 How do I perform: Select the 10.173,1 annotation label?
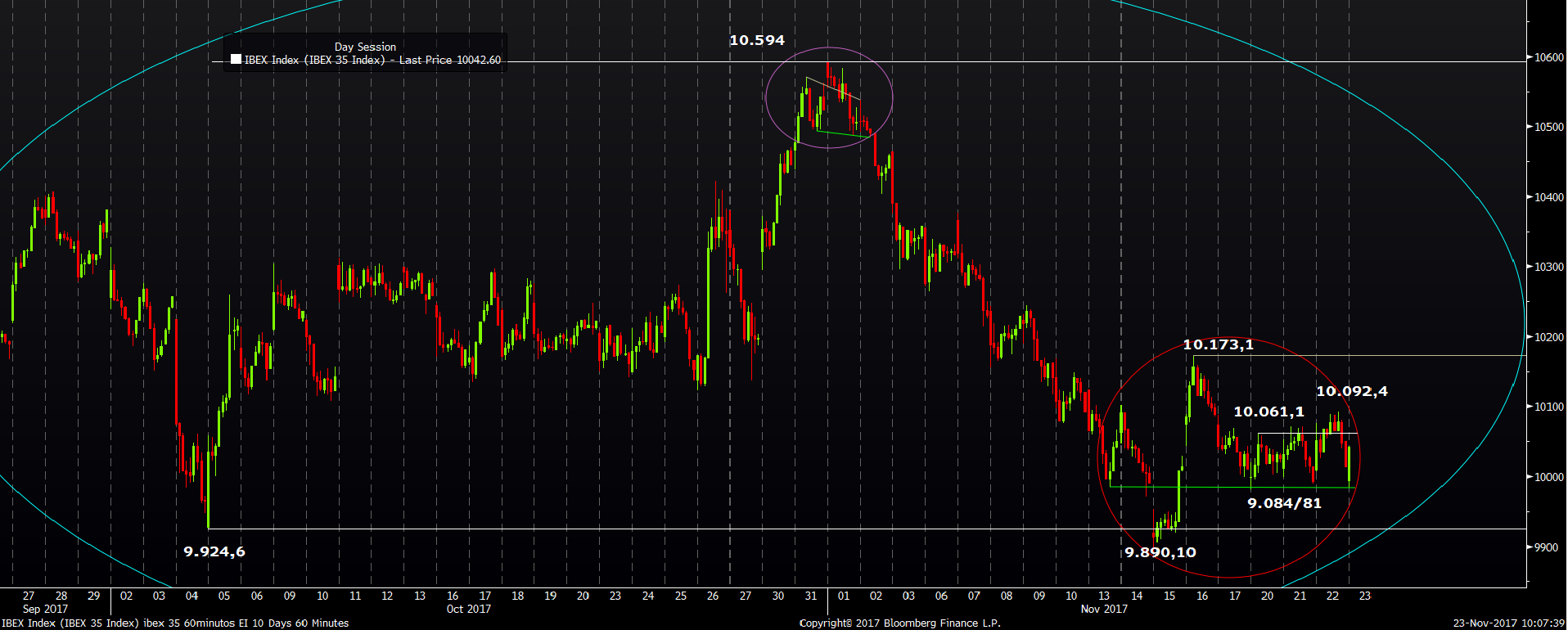(x=1219, y=344)
